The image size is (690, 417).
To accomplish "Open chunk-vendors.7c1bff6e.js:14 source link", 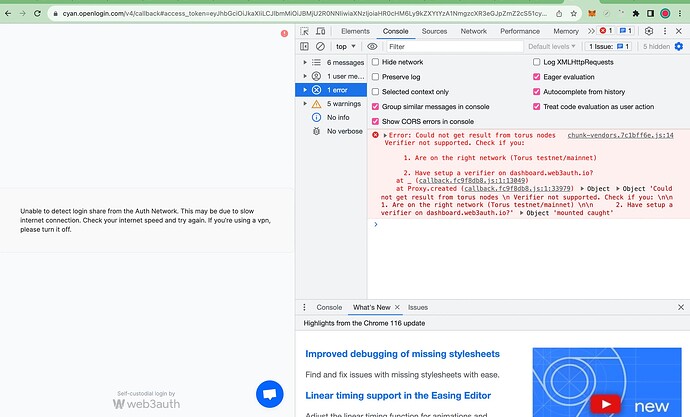I will [x=620, y=135].
